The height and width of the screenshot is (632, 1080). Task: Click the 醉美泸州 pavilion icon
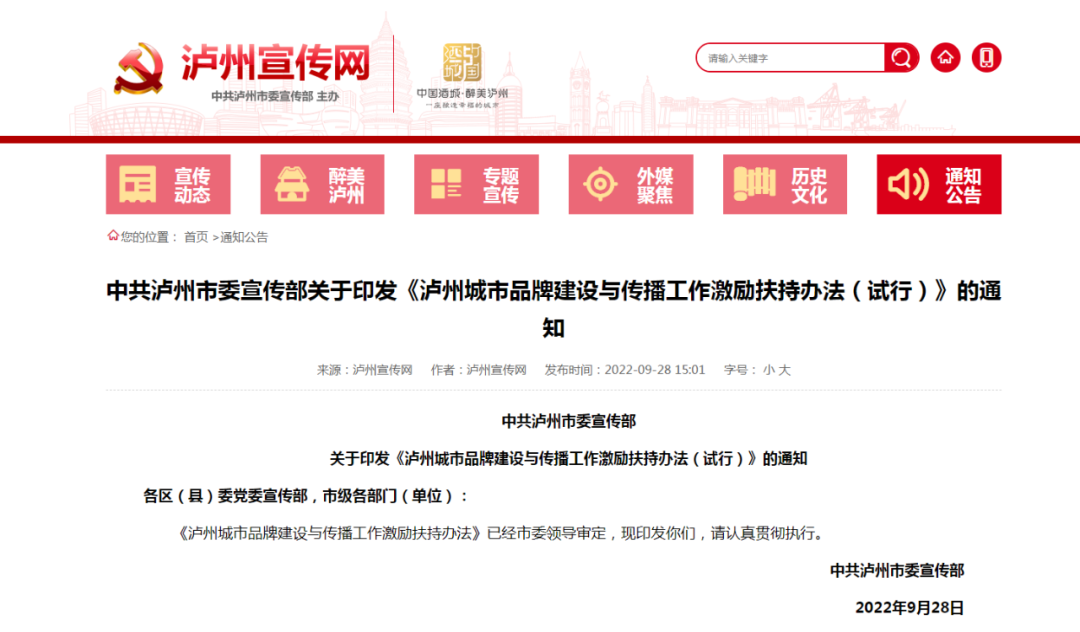tap(293, 185)
